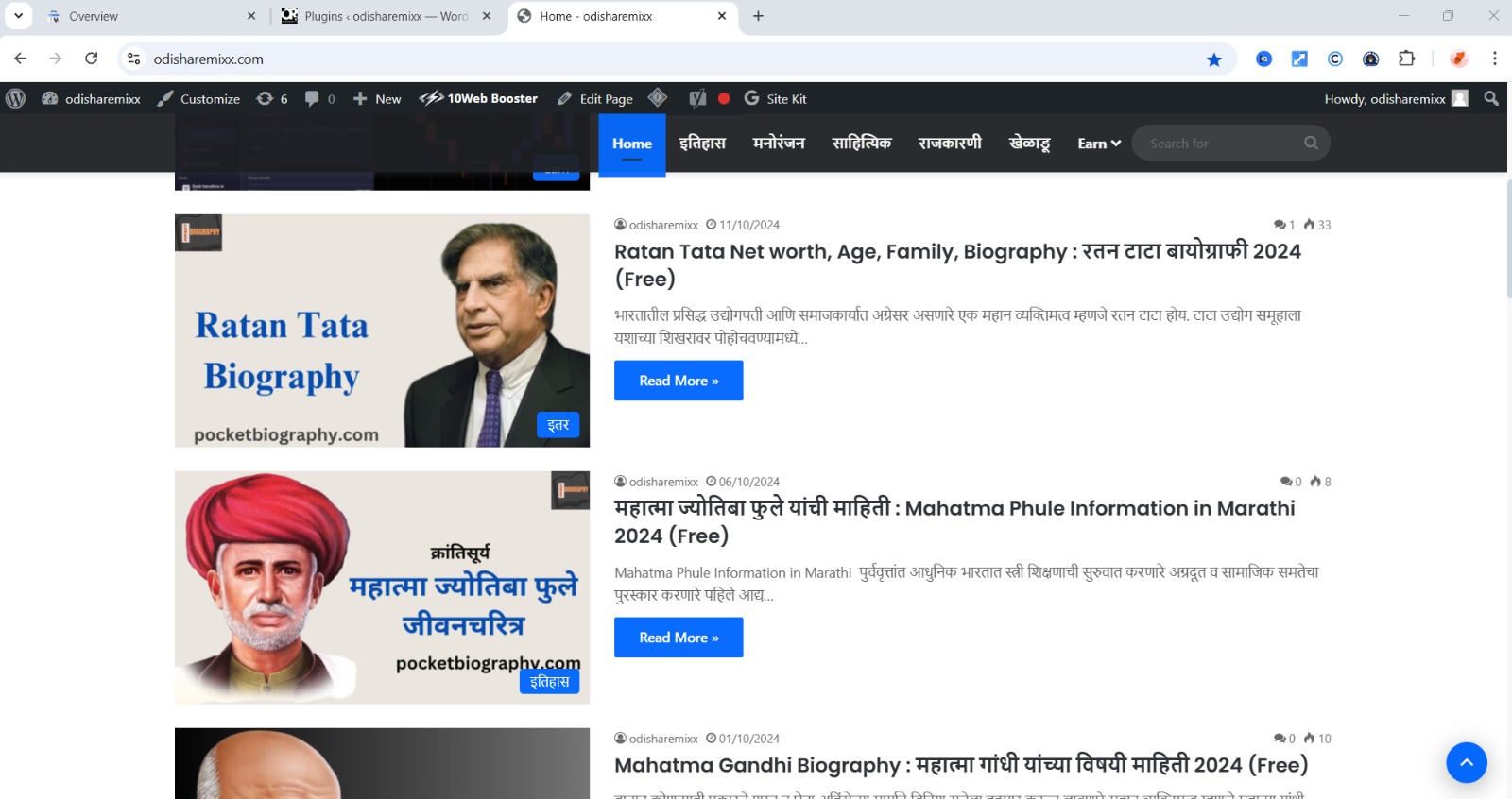Open Customize in the admin bar
The height and width of the screenshot is (799, 1512).
coord(198,98)
